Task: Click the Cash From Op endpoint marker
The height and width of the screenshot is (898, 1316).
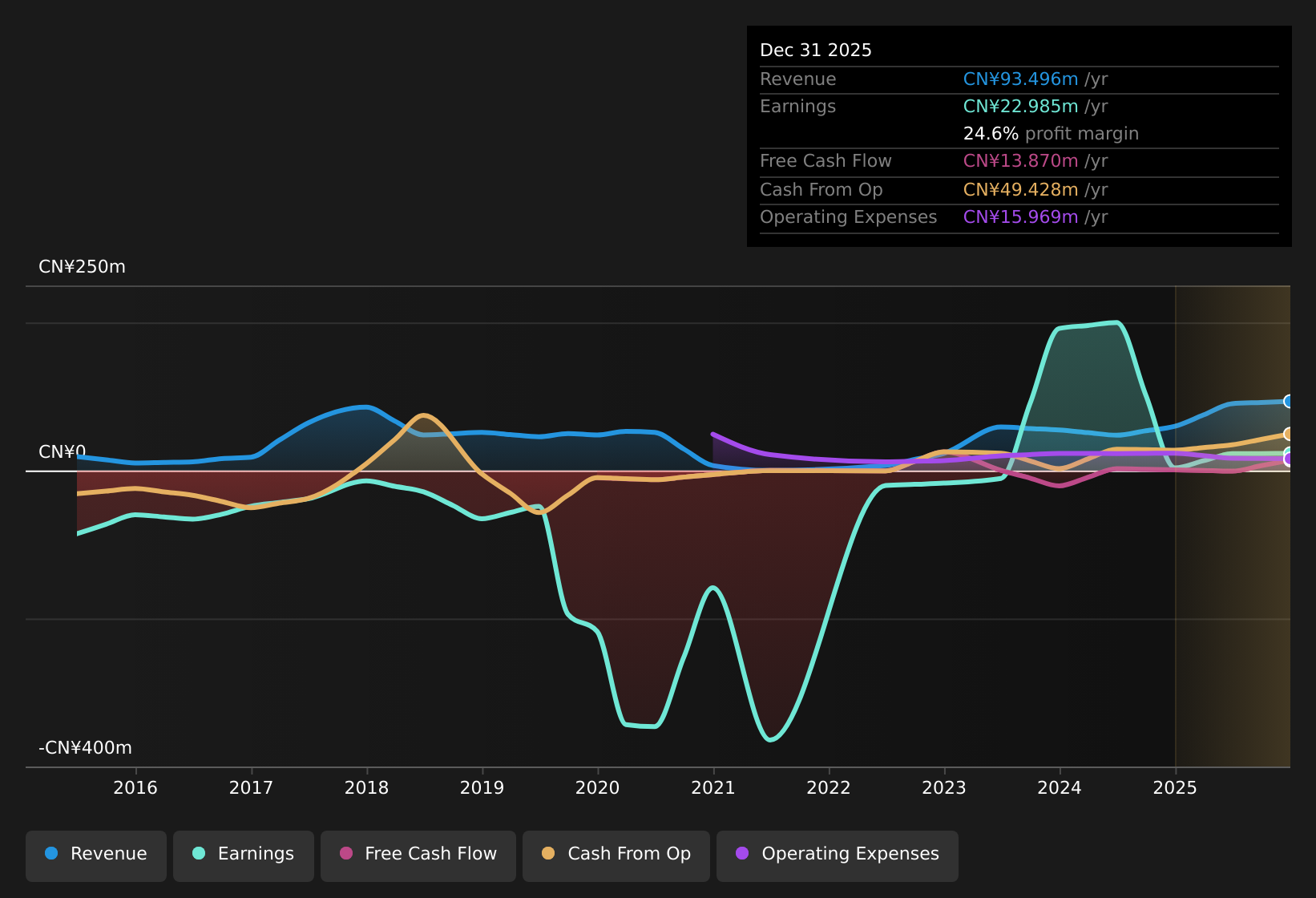Action: tap(1287, 434)
